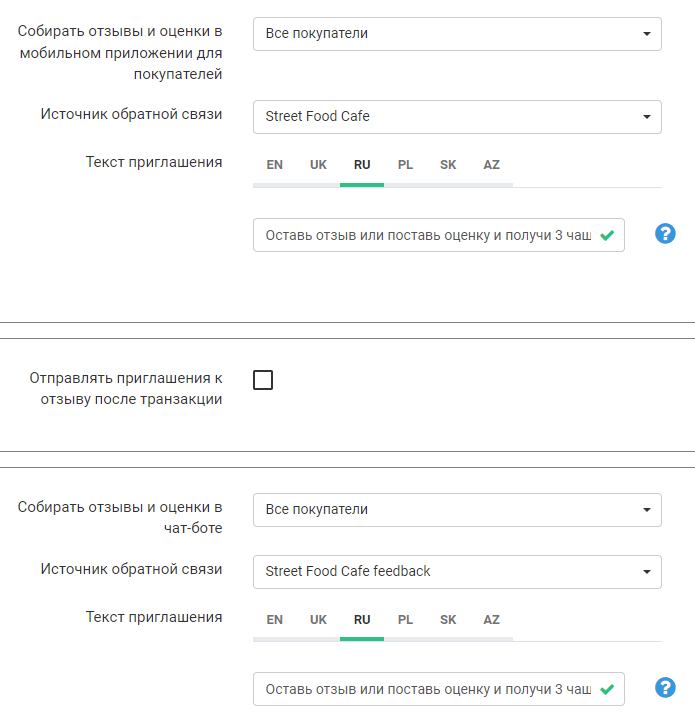Open AZ tab in mobile app invitation text
The image size is (695, 714).
tap(491, 165)
